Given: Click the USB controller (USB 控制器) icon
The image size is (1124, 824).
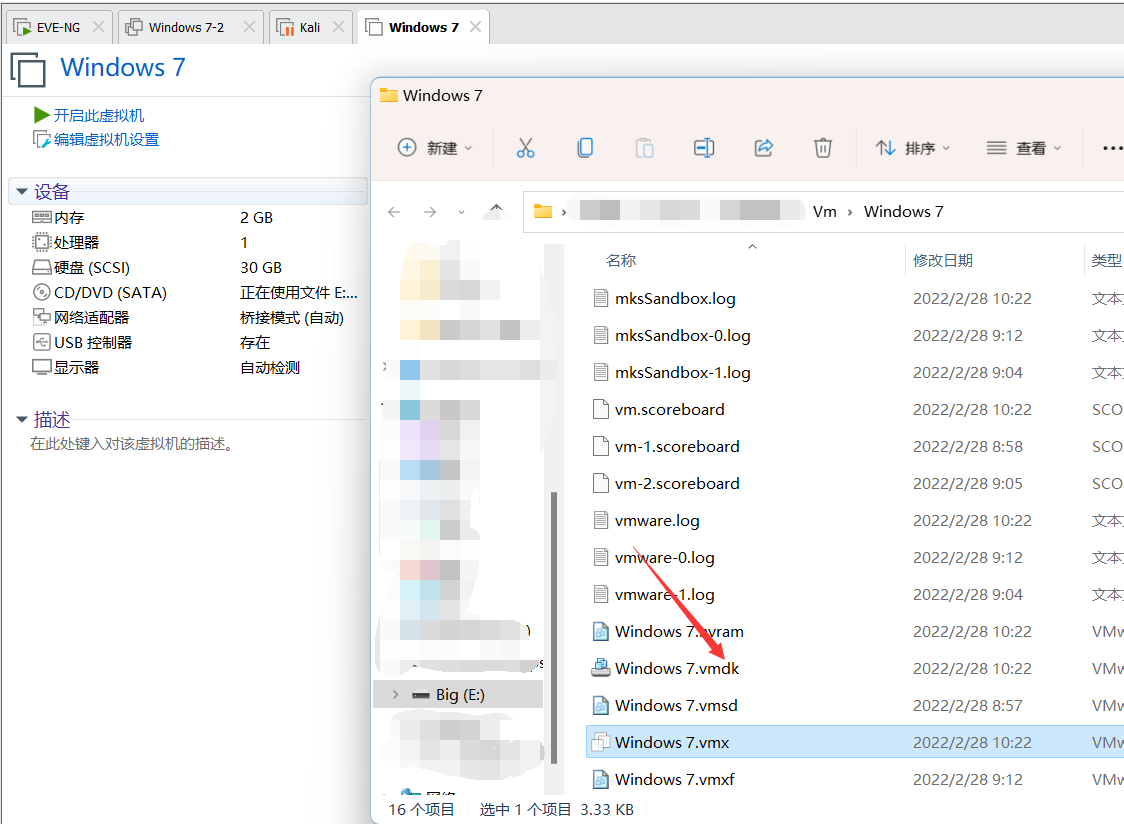Looking at the screenshot, I should click(x=42, y=342).
